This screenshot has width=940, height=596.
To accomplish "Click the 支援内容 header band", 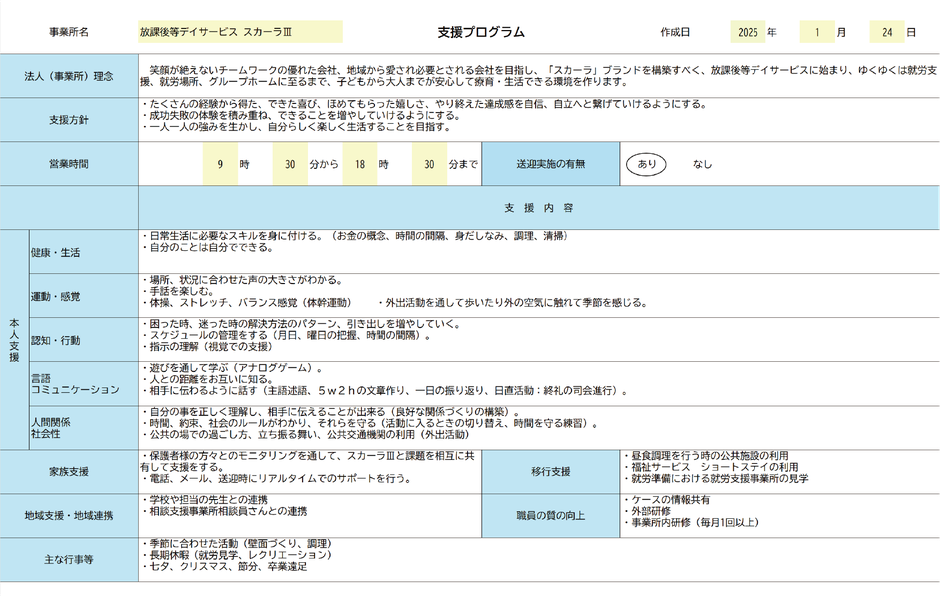I will click(x=538, y=207).
